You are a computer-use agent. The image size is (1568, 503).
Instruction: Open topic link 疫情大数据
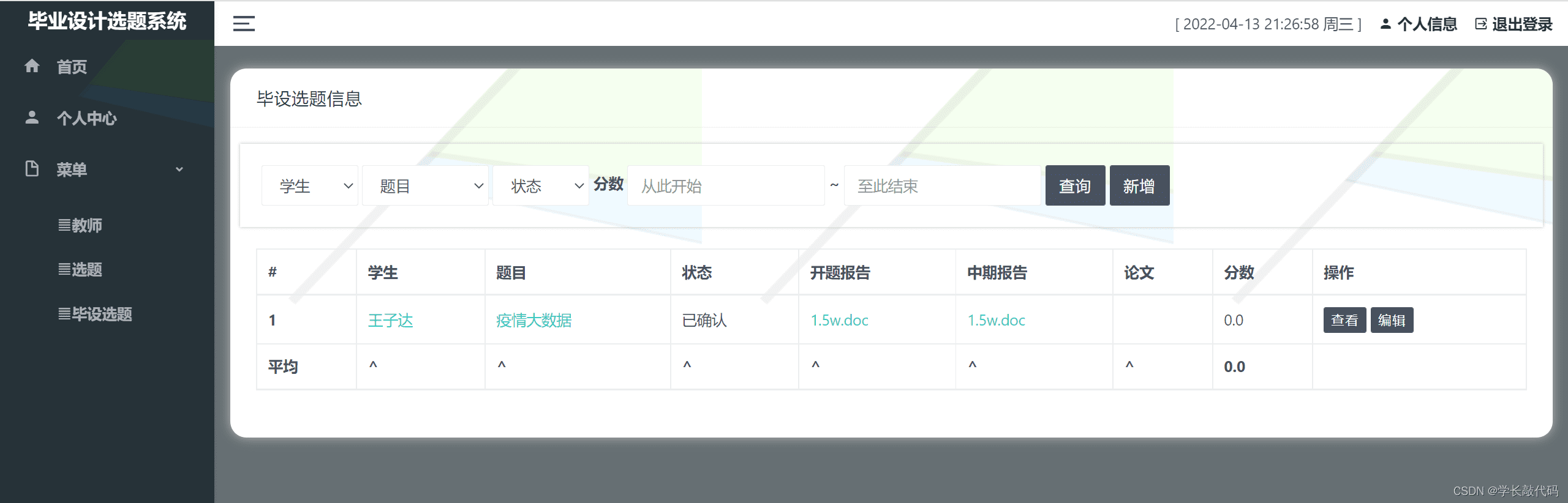click(x=533, y=320)
